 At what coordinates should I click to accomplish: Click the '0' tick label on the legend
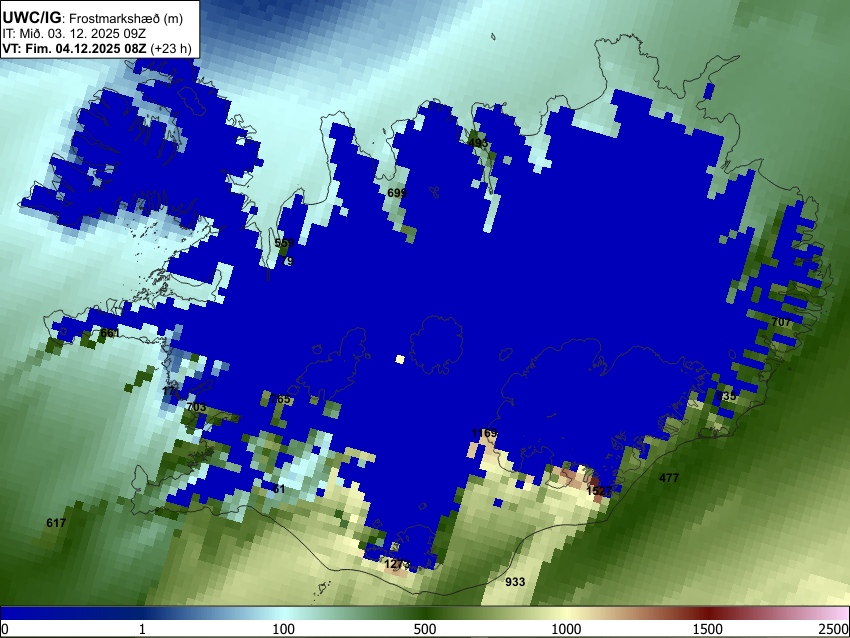5,629
